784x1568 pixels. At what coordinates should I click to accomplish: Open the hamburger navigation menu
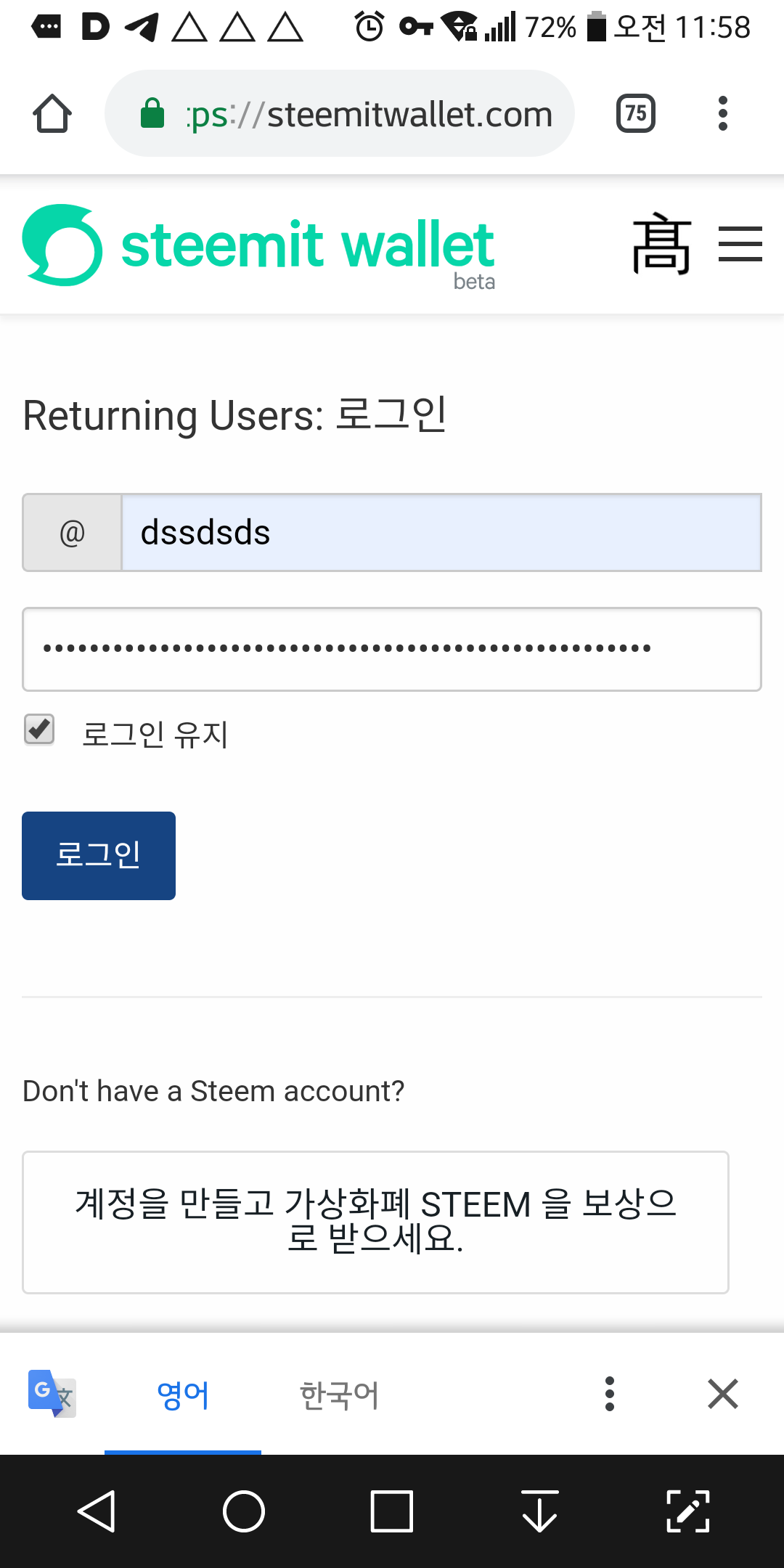pyautogui.click(x=740, y=244)
